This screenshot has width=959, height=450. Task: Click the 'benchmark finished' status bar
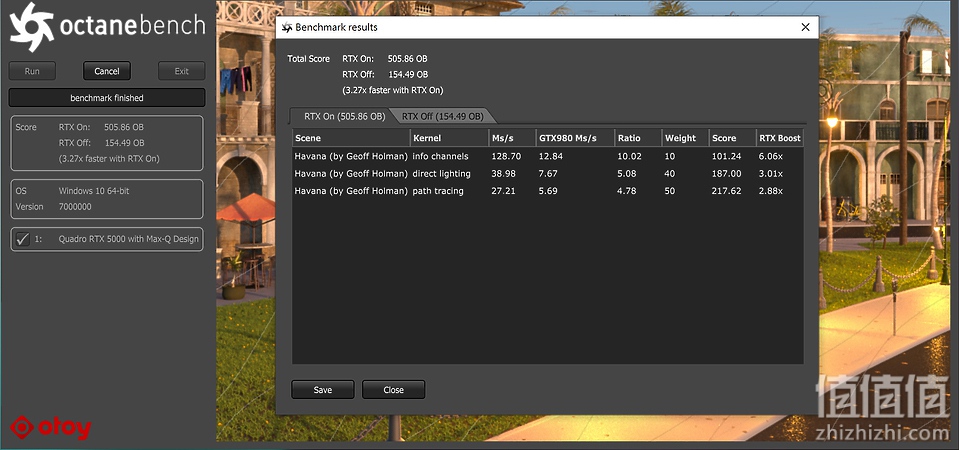(x=107, y=98)
